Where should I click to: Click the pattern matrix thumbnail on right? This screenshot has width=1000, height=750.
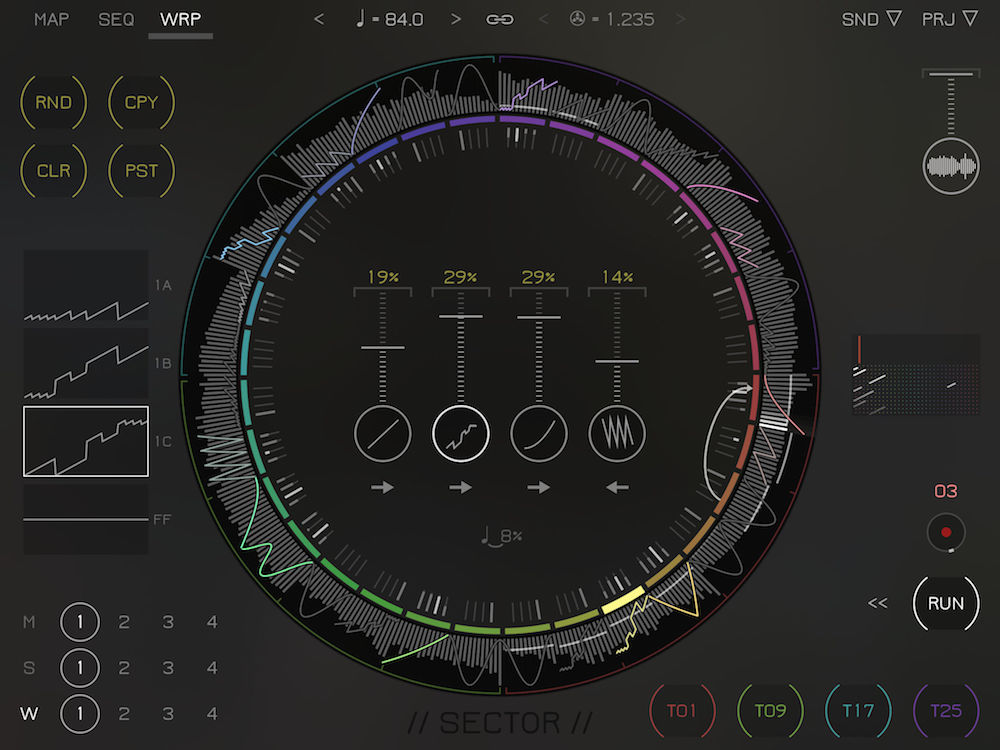916,375
